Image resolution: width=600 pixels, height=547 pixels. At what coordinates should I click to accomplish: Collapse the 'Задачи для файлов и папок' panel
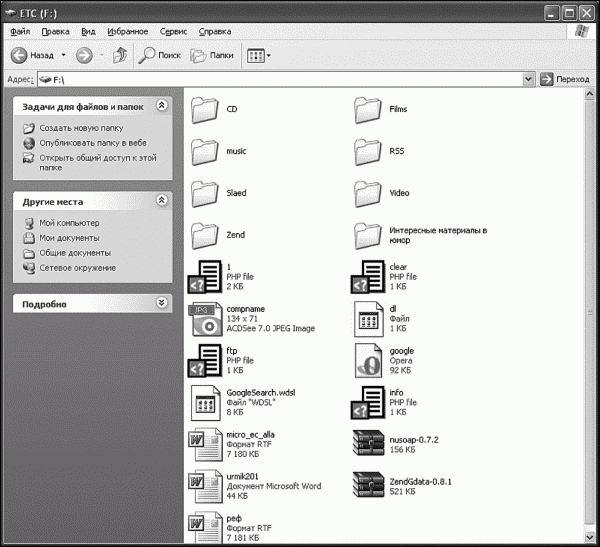tap(162, 105)
